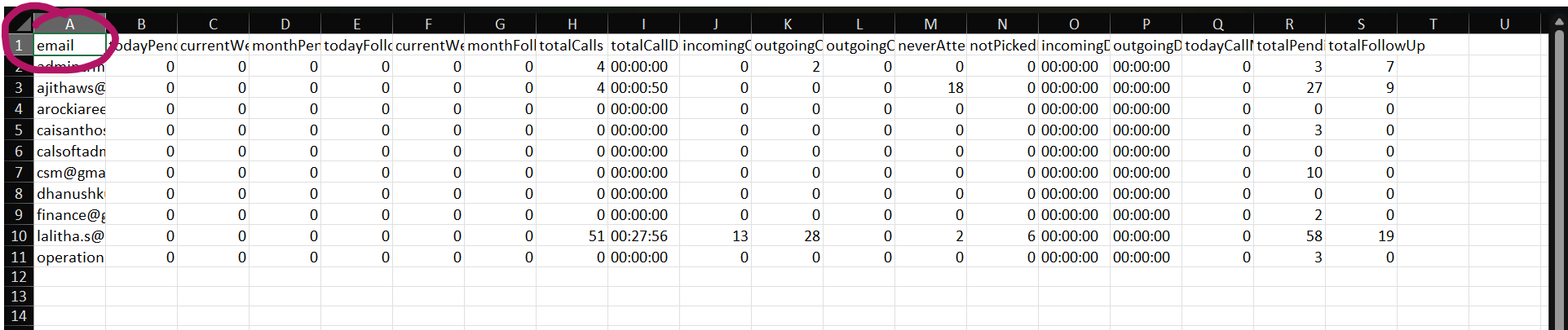Select column M header
The width and height of the screenshot is (1568, 330).
930,24
